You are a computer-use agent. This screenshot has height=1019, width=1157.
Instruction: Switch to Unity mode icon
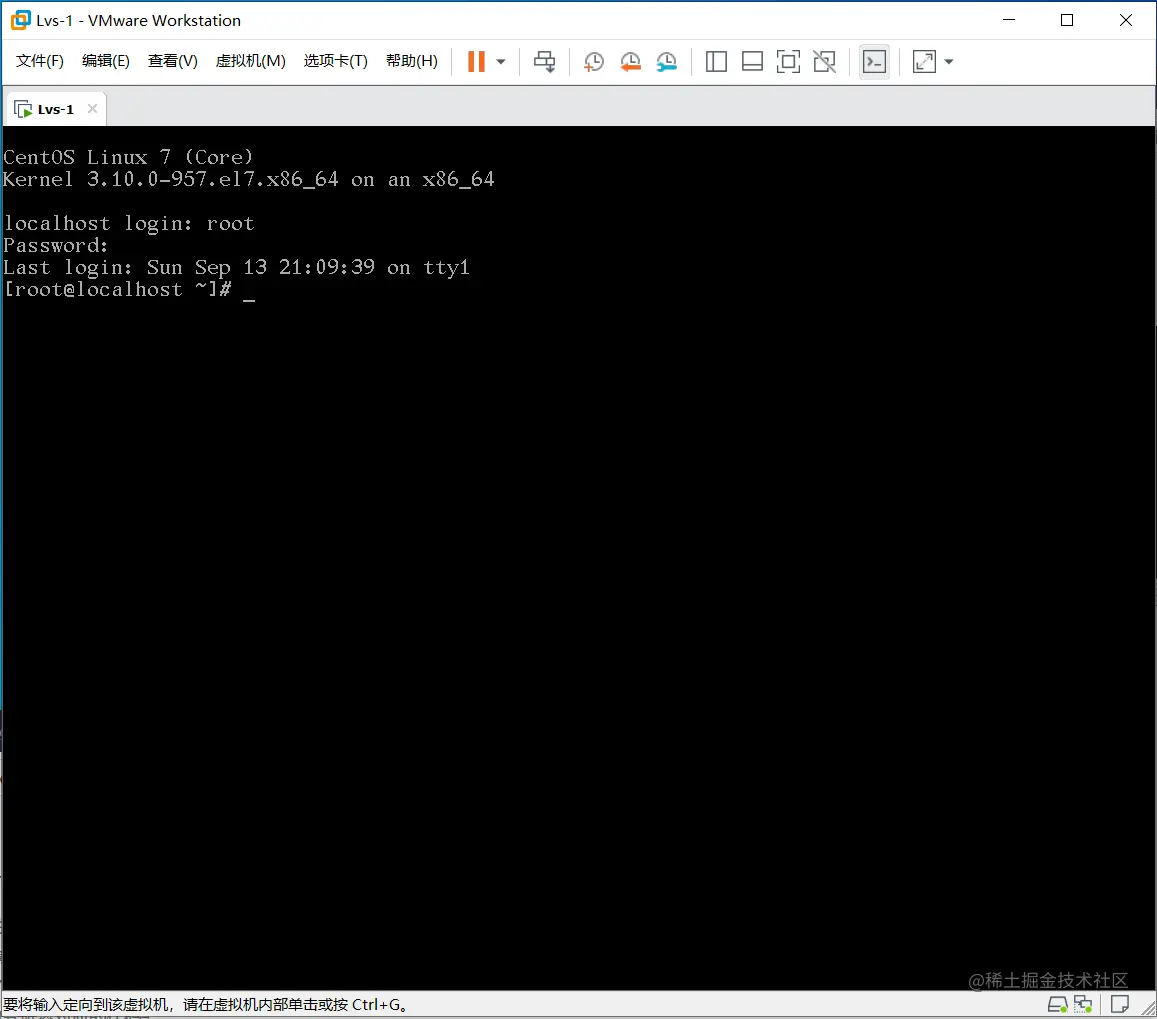point(824,62)
